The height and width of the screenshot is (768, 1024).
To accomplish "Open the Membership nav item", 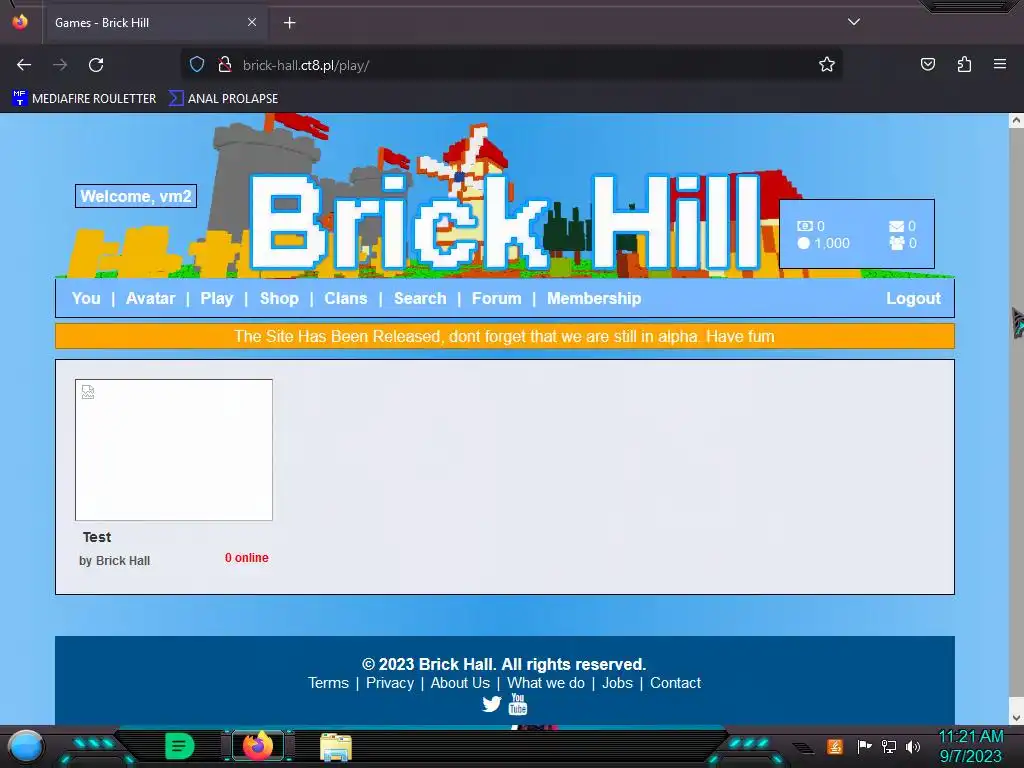I will pos(594,298).
